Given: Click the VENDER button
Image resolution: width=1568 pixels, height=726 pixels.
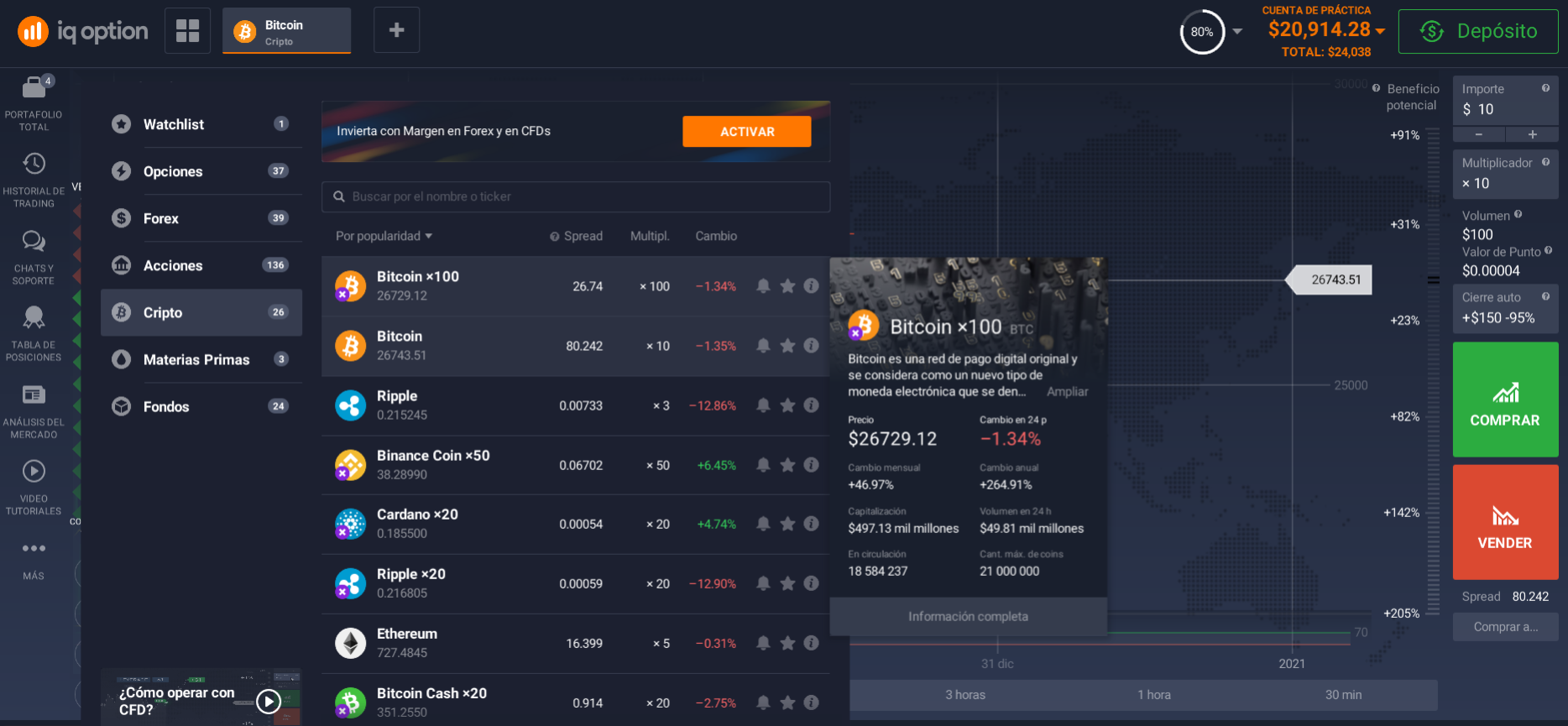Looking at the screenshot, I should (1505, 522).
